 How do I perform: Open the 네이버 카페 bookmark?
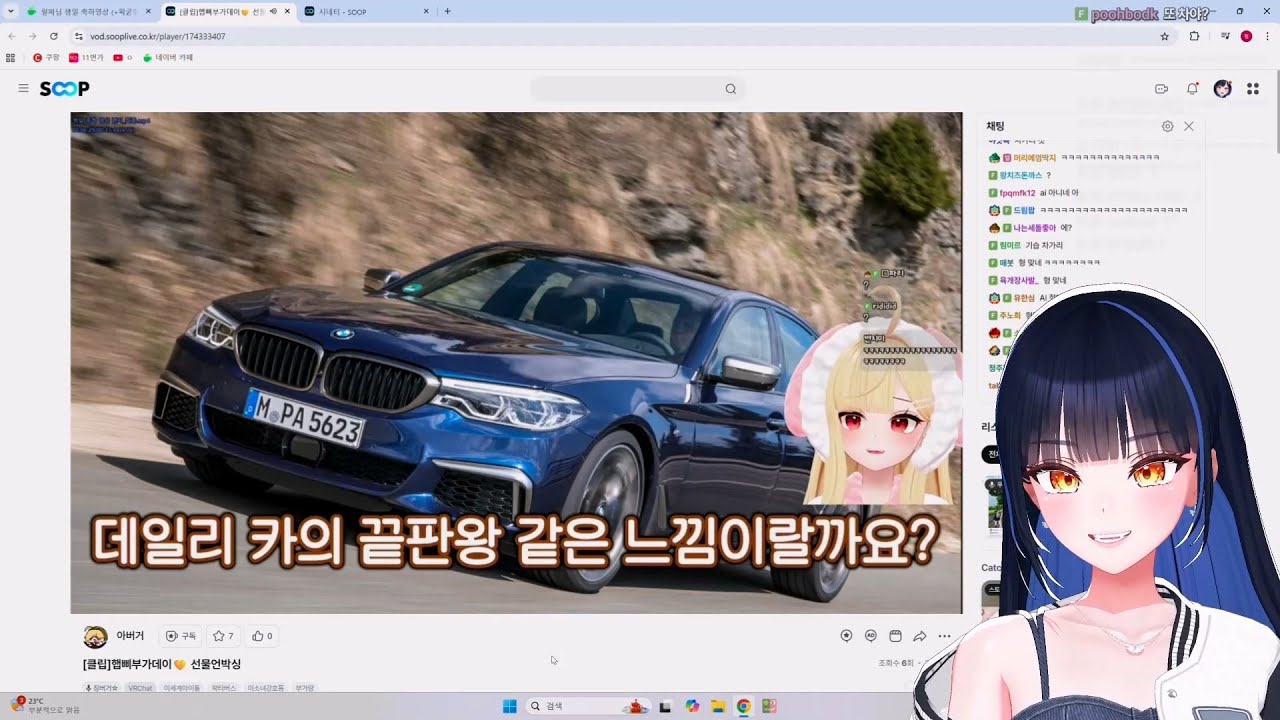167,58
